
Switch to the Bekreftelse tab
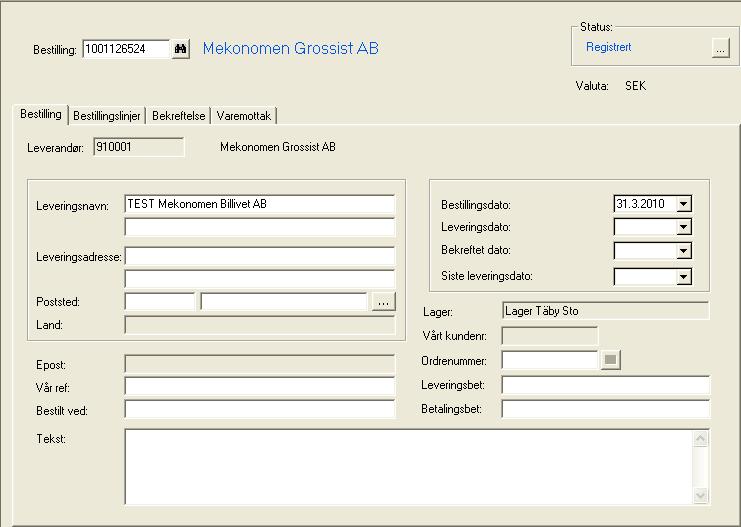179,116
